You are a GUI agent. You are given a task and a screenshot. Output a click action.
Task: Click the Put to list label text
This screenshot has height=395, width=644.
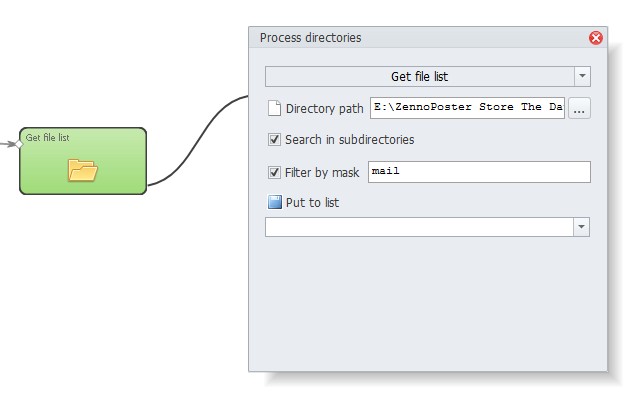click(312, 202)
